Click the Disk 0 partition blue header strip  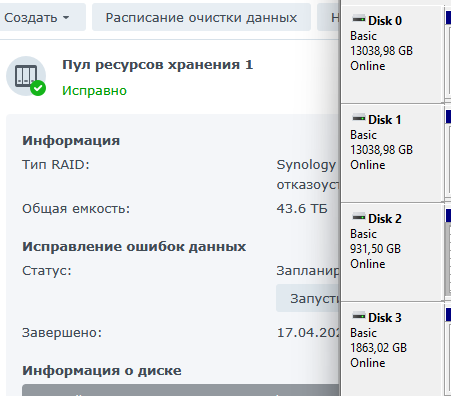point(448,18)
